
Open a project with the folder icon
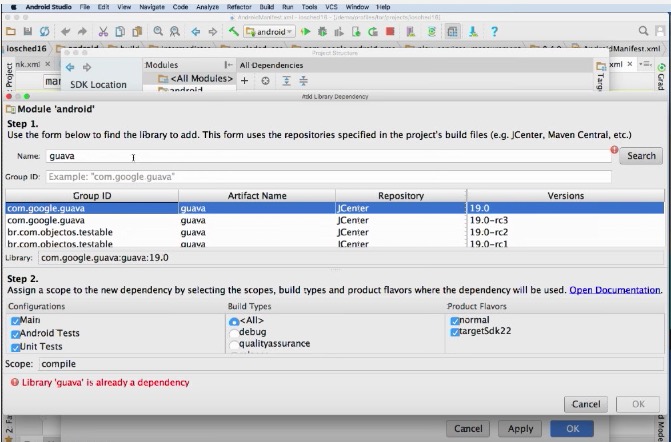pos(11,32)
